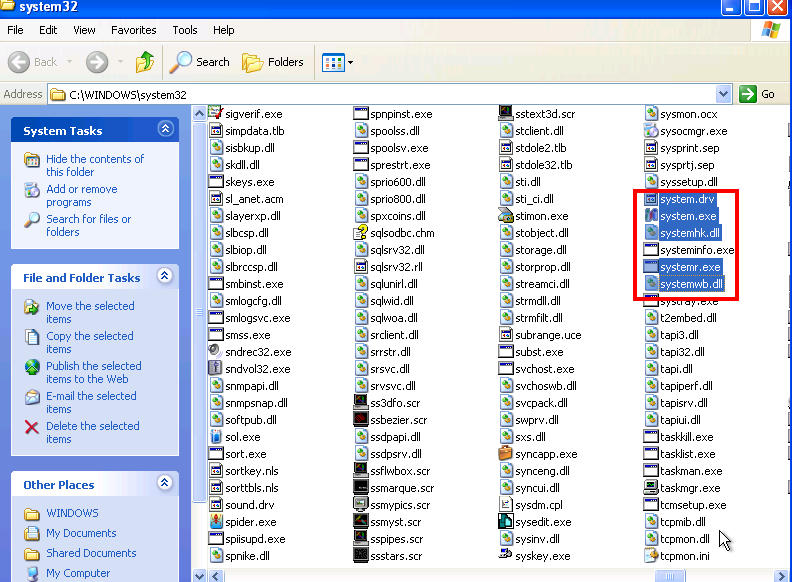Go up one folder level
792x582 pixels.
(145, 62)
